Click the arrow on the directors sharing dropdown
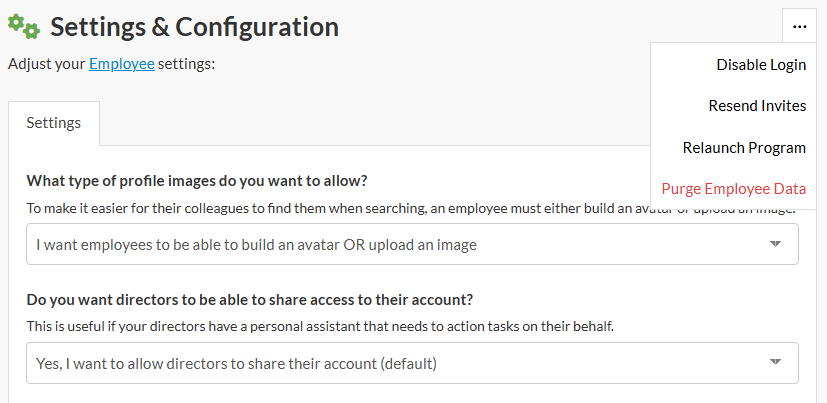 click(x=775, y=362)
